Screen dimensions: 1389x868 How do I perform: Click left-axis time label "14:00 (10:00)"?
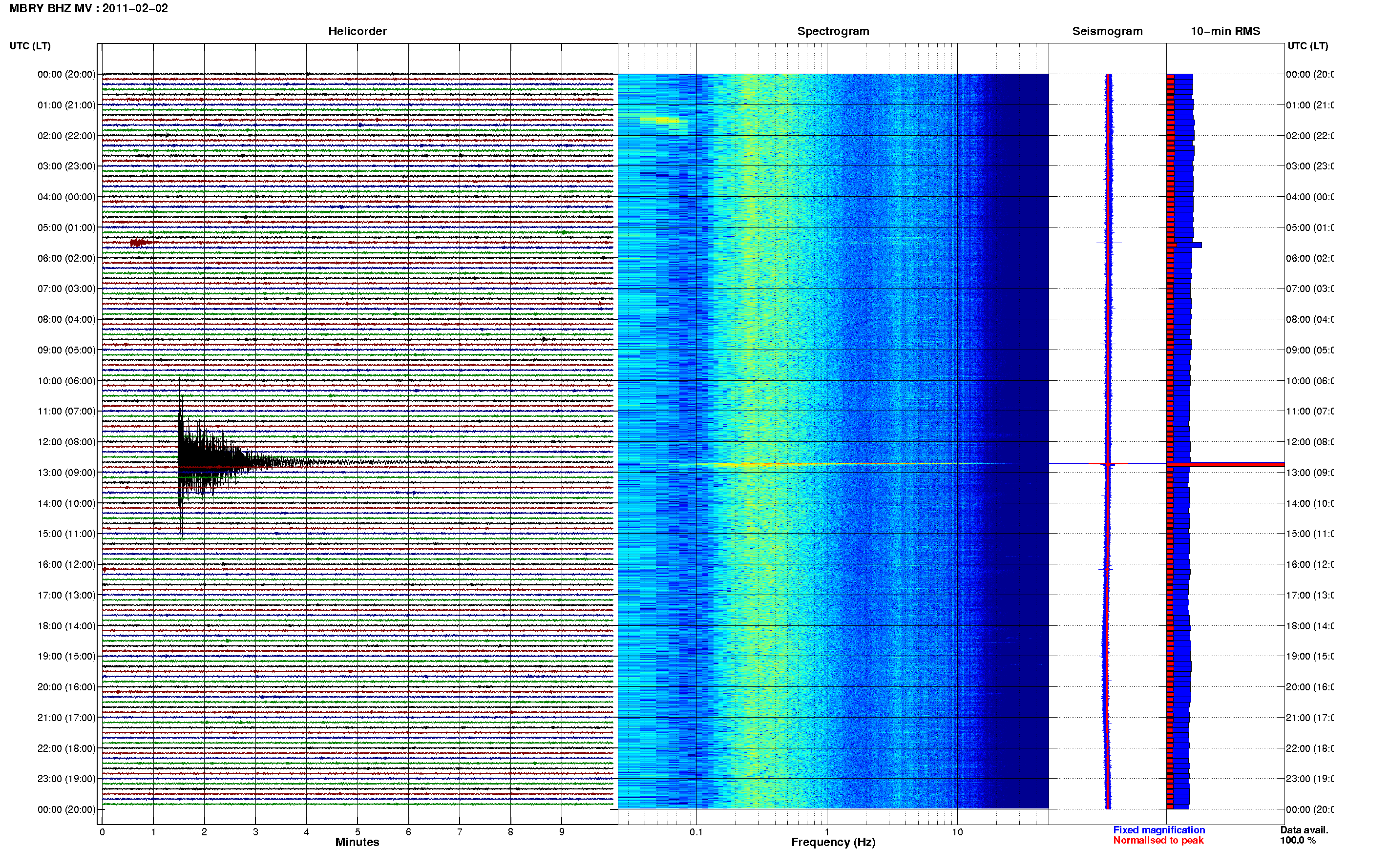click(66, 503)
